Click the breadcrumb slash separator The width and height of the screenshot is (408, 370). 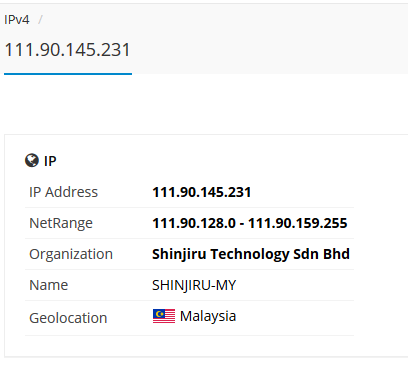pos(40,20)
